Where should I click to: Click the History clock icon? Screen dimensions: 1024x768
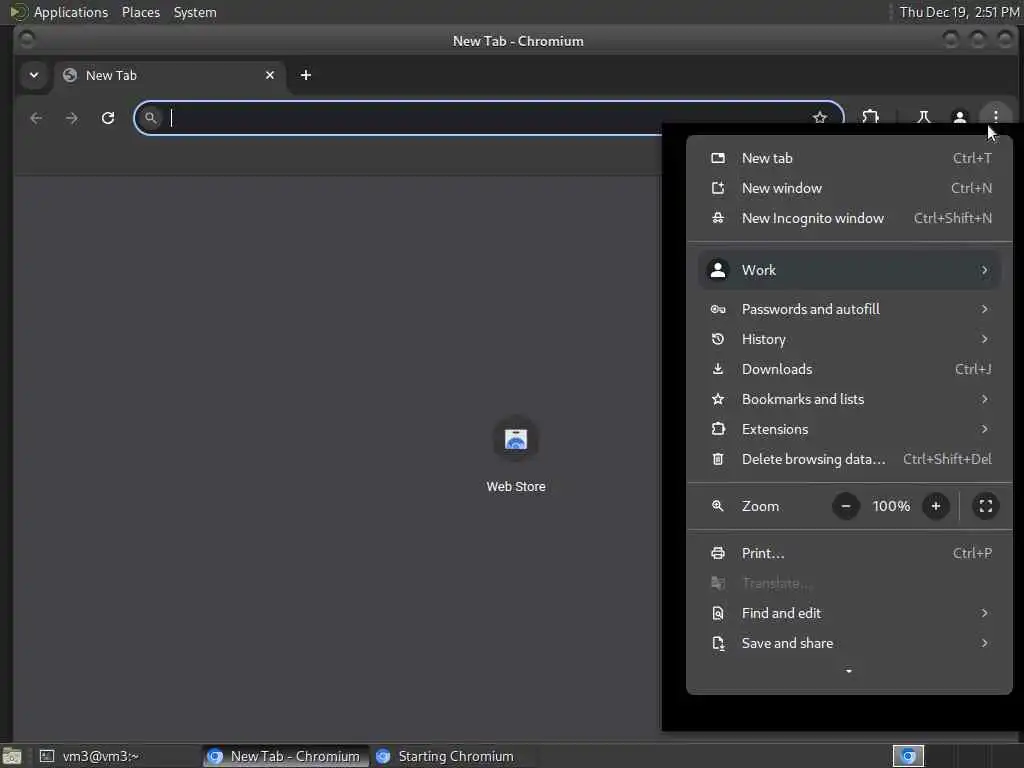[x=718, y=339]
